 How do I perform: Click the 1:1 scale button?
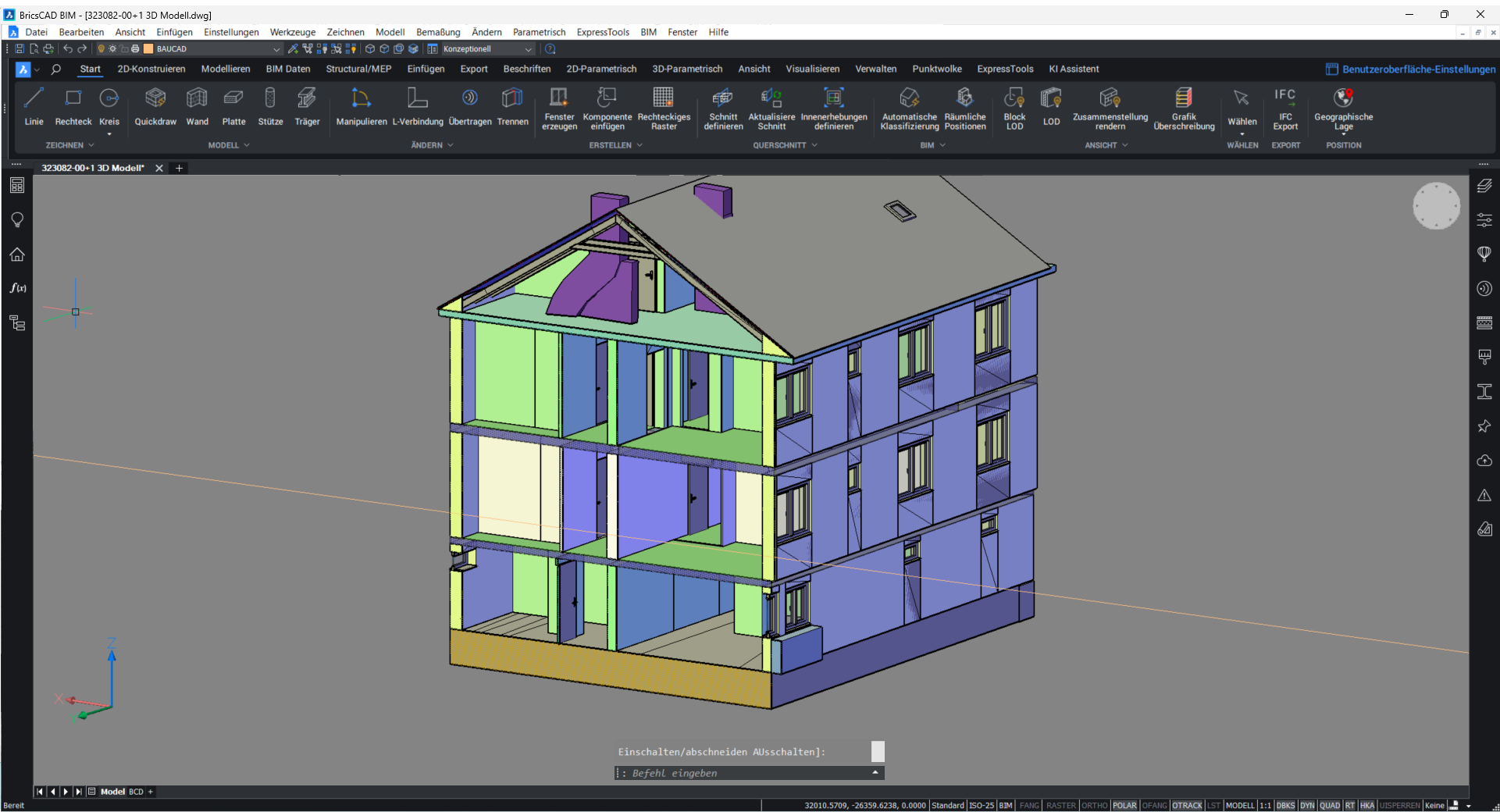tap(1265, 805)
